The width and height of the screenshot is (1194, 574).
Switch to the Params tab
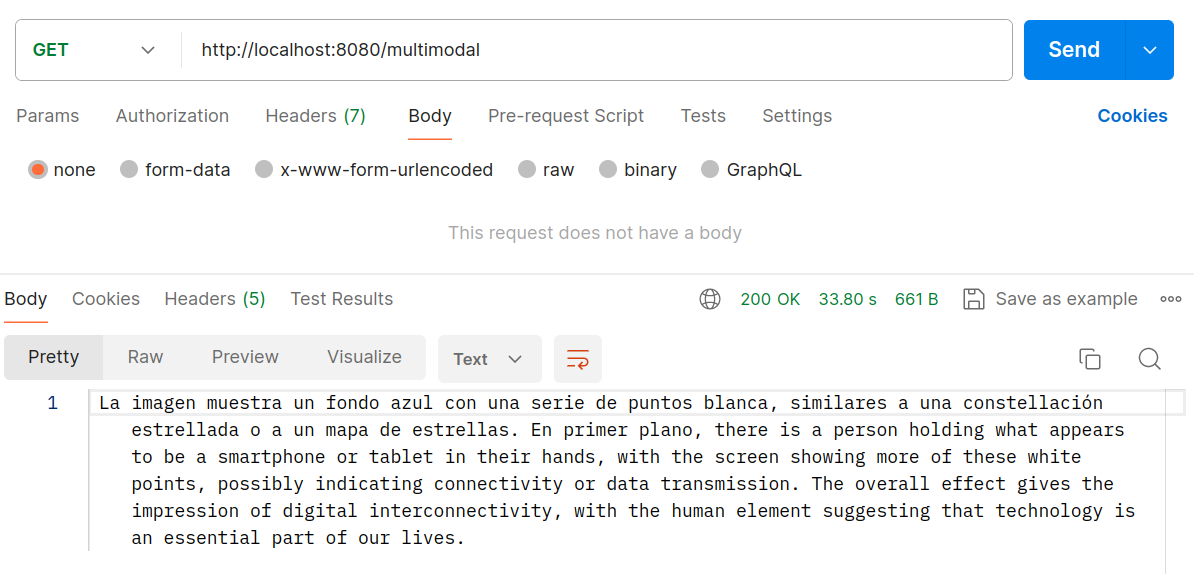(x=48, y=116)
